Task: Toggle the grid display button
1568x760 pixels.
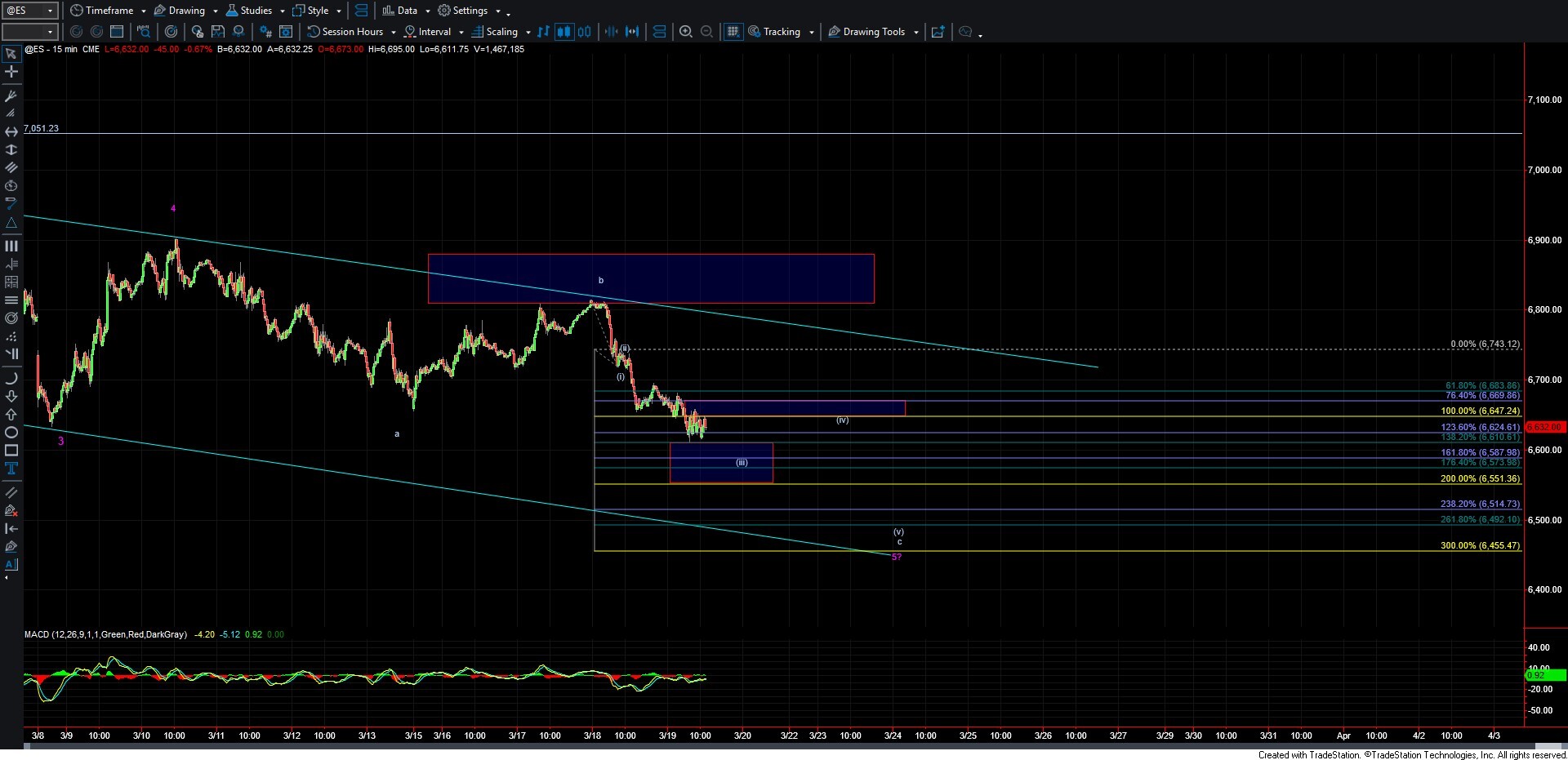Action: pos(733,32)
